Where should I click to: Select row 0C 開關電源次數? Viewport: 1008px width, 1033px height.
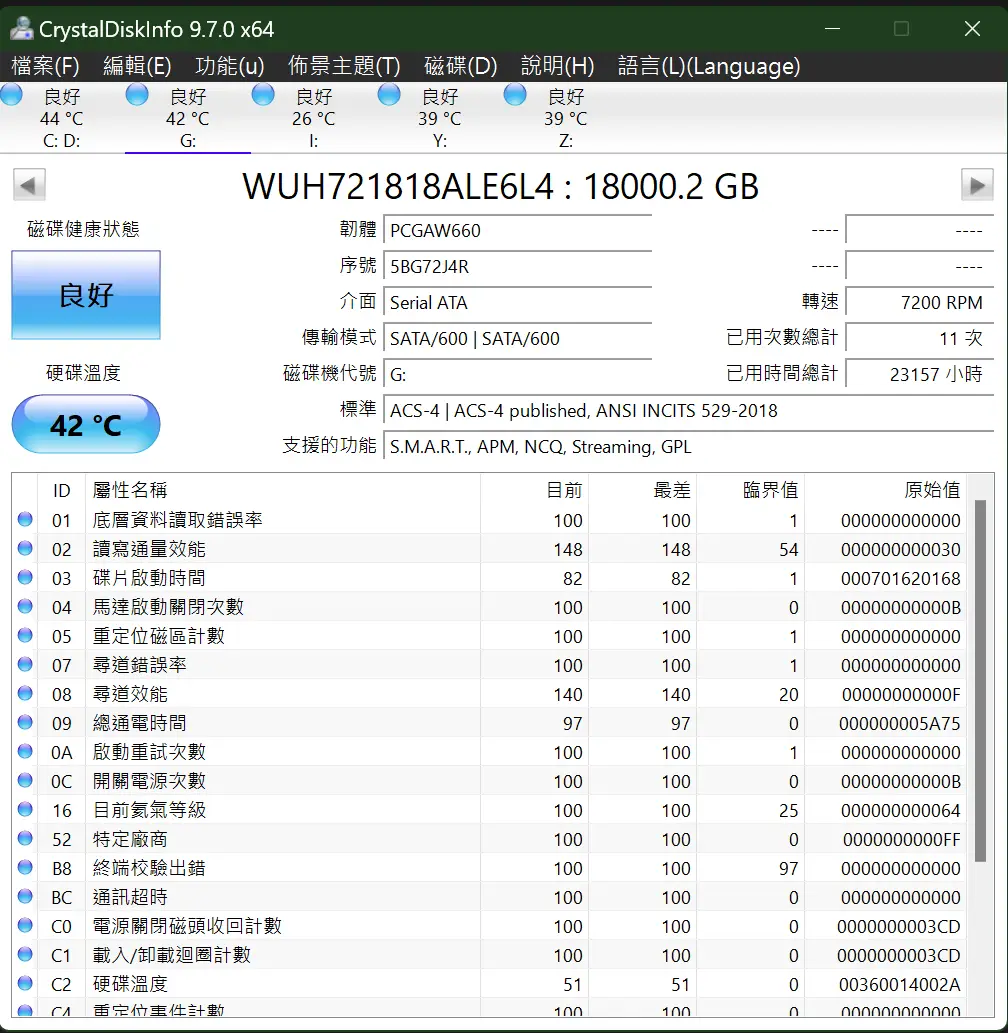[489, 781]
